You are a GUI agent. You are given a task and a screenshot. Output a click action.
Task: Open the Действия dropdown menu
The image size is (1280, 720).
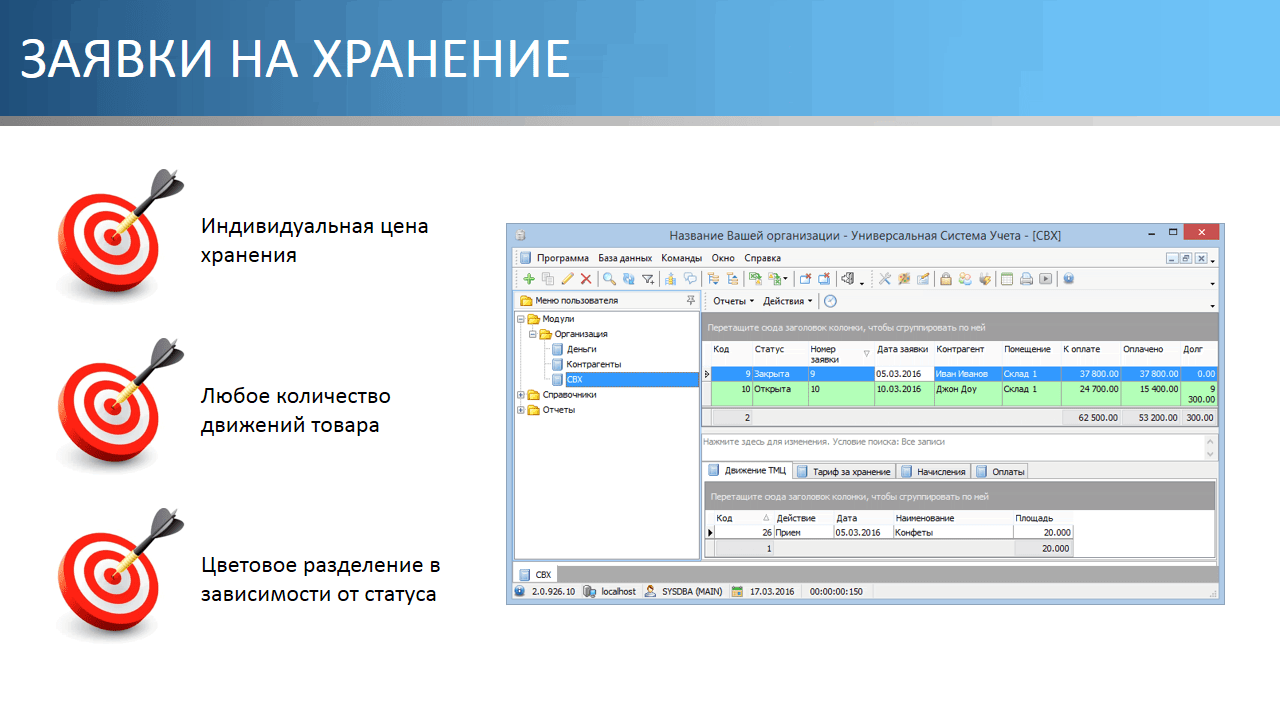click(787, 301)
